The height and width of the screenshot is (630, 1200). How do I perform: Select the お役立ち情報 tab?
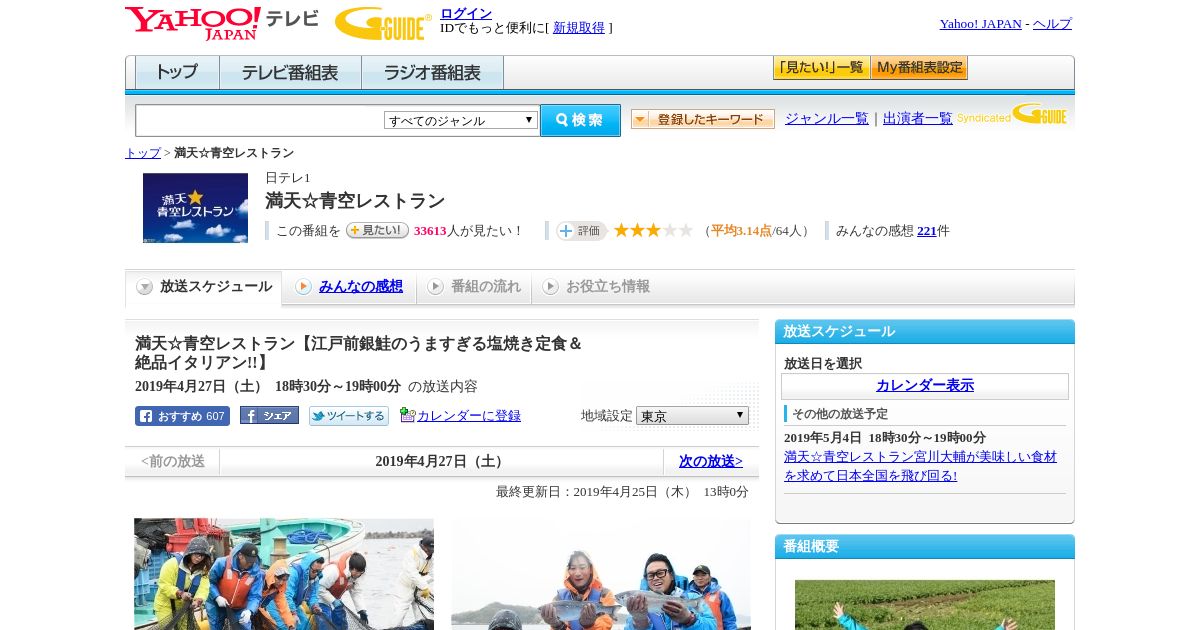tap(596, 287)
